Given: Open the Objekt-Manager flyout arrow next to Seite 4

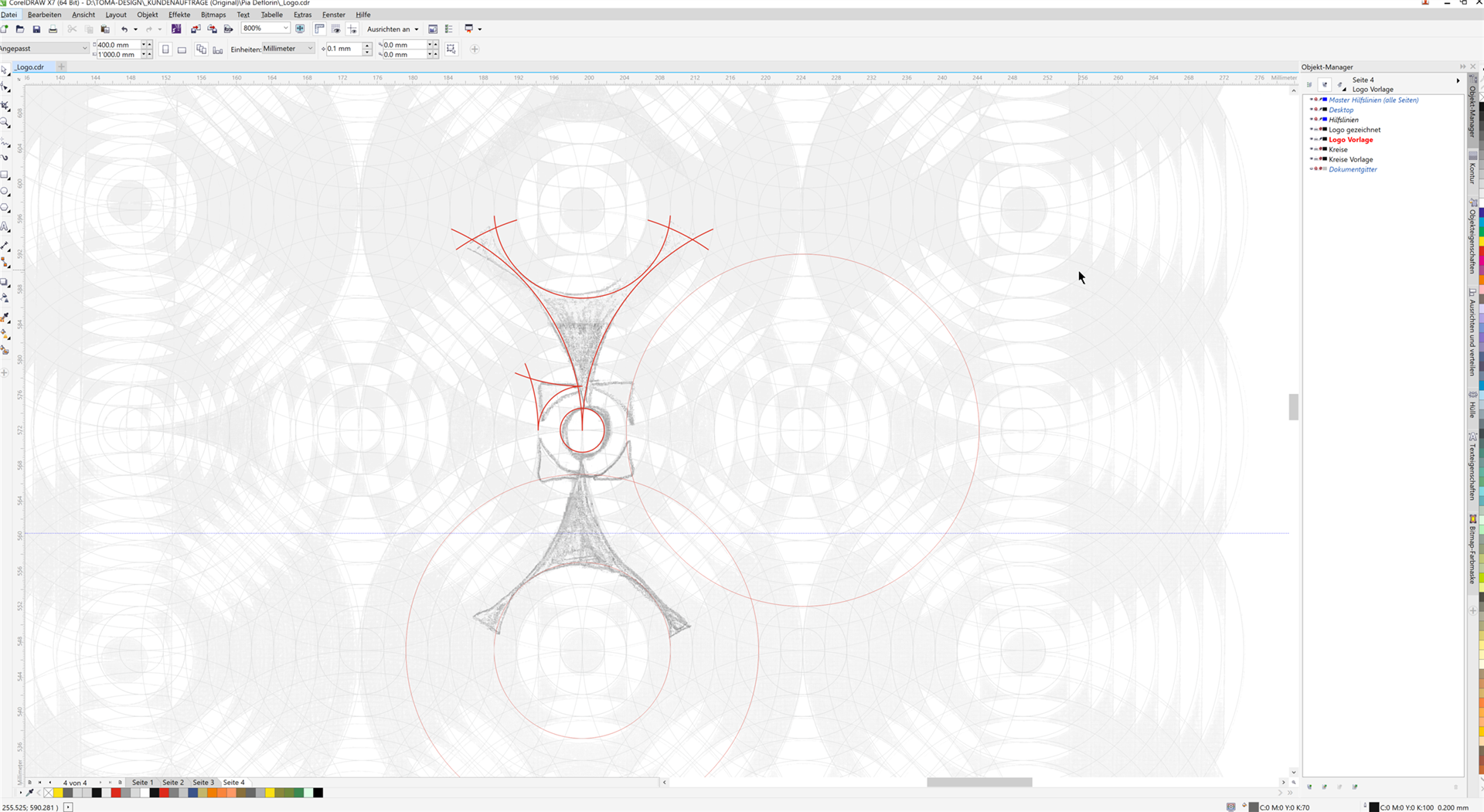Looking at the screenshot, I should click(x=1458, y=80).
